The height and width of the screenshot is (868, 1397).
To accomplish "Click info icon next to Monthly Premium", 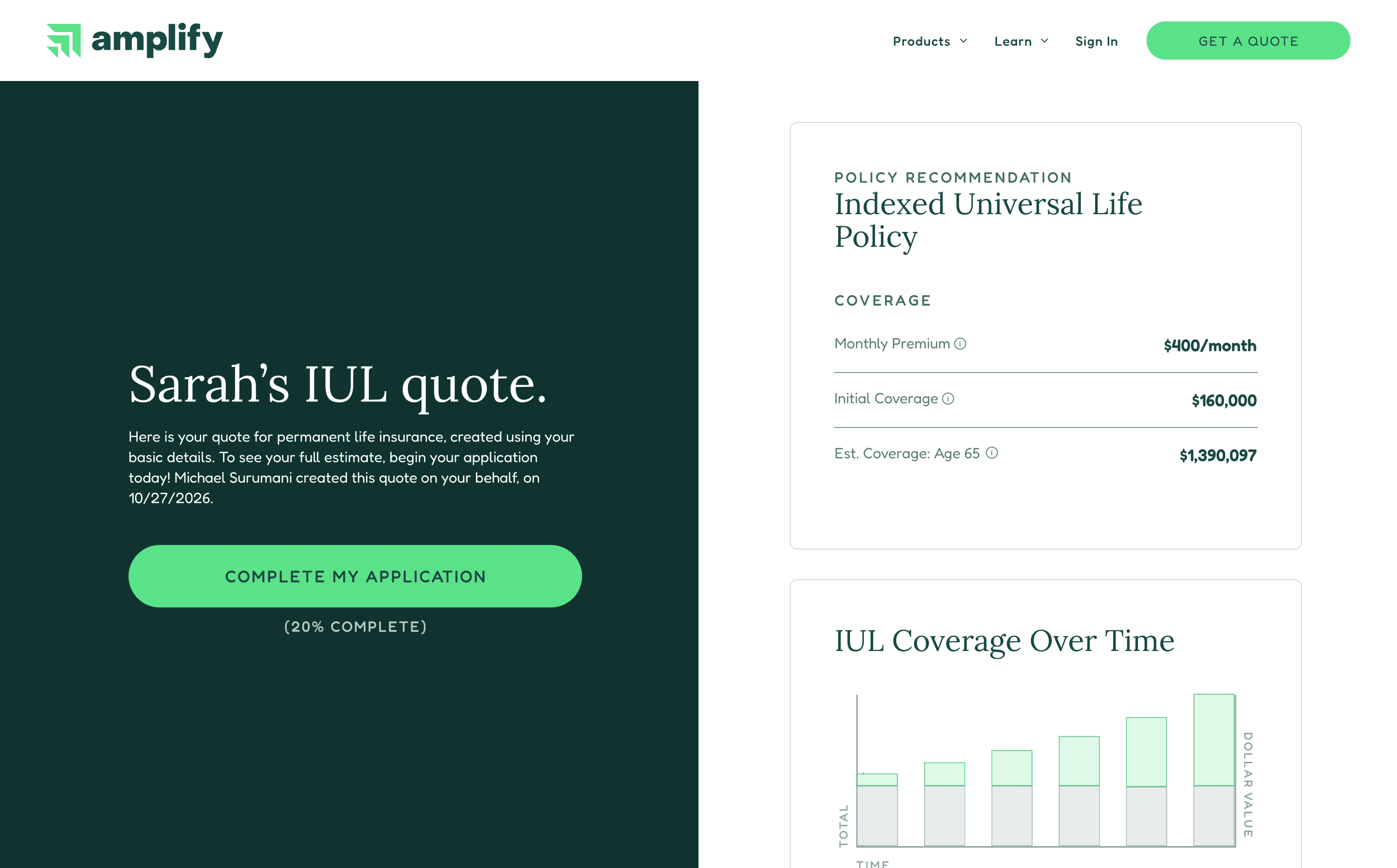I will point(960,344).
